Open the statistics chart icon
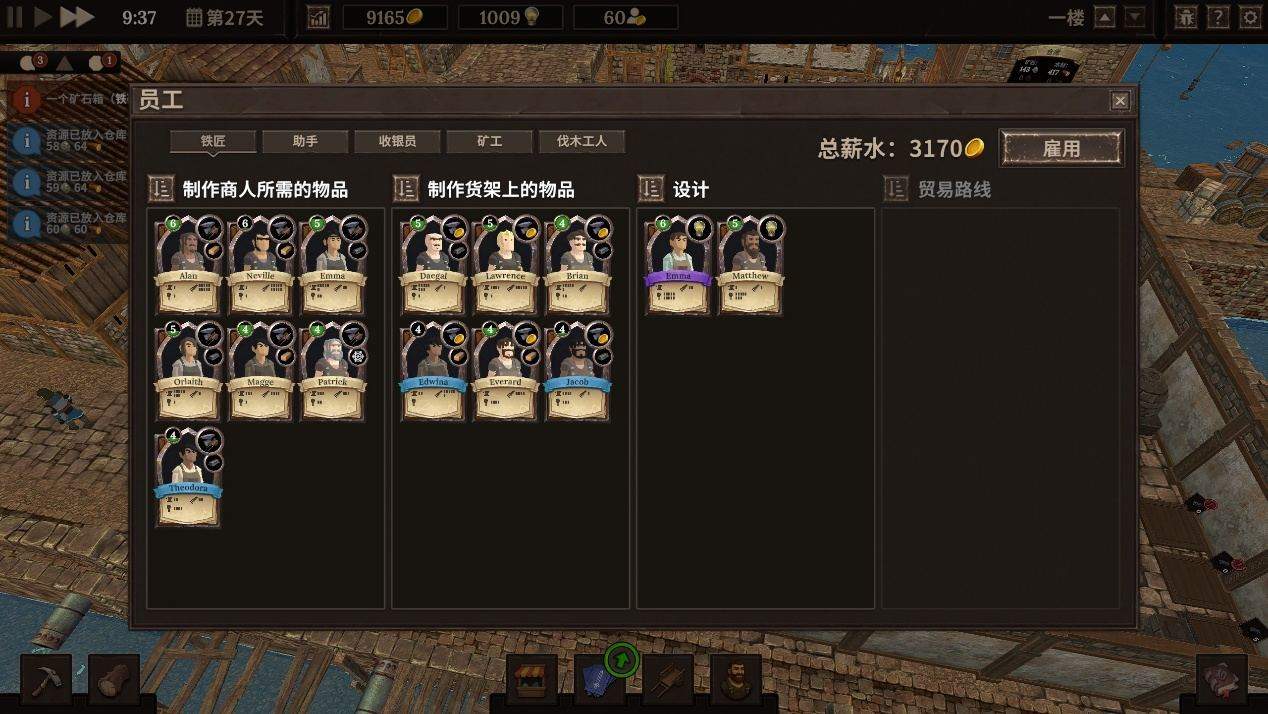This screenshot has width=1268, height=714. [x=318, y=17]
